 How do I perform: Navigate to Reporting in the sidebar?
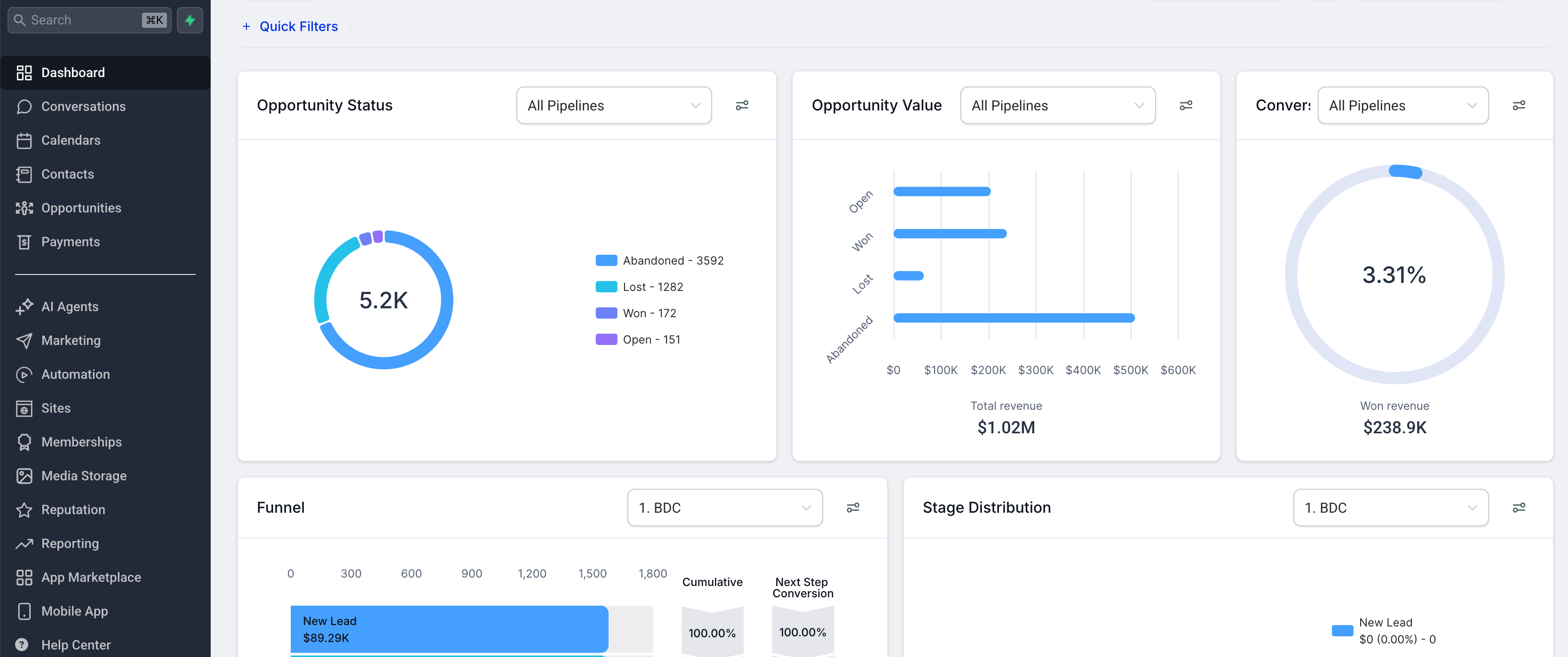pyautogui.click(x=70, y=543)
